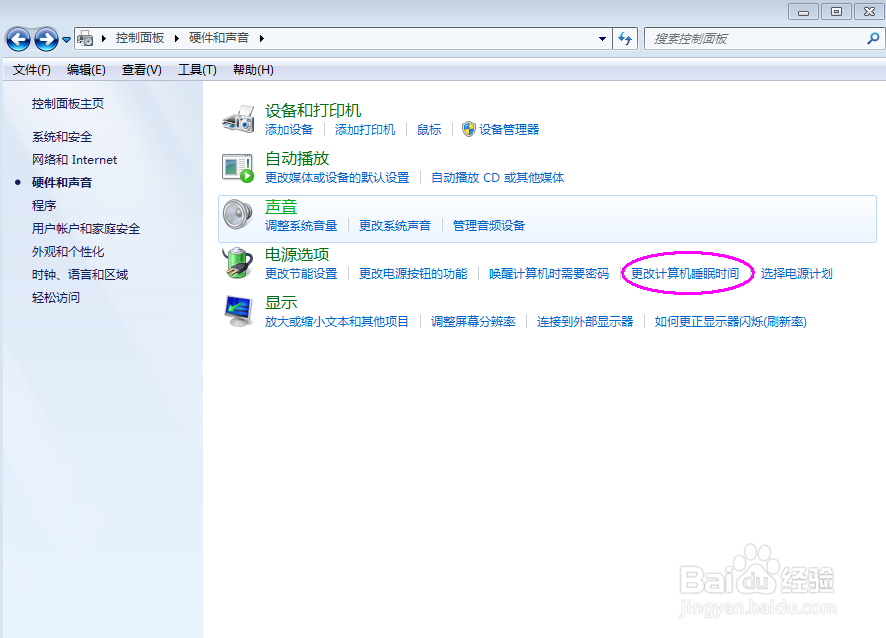Viewport: 886px width, 638px height.
Task: Open the 查看(V) menu
Action: (x=142, y=70)
